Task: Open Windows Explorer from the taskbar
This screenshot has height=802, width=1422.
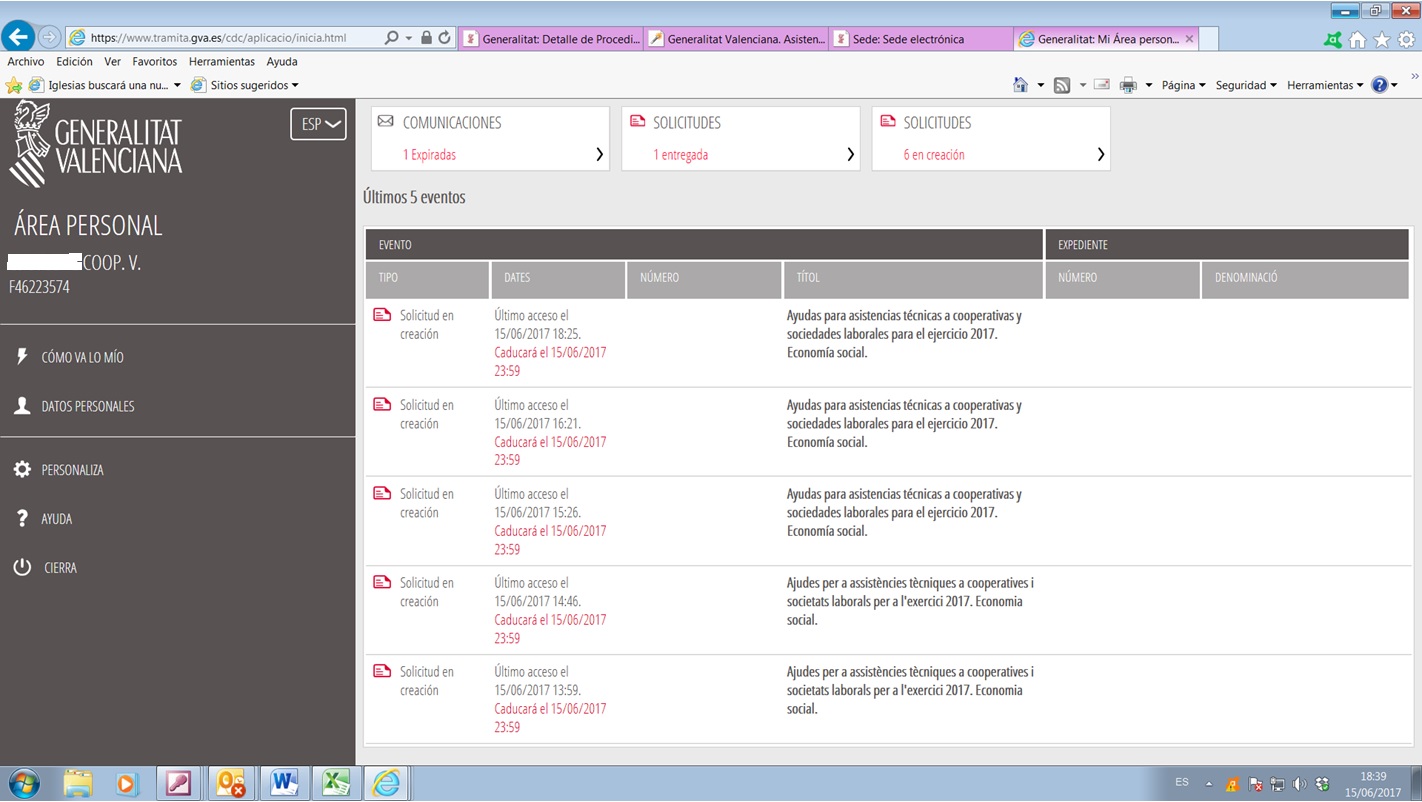Action: pos(78,784)
